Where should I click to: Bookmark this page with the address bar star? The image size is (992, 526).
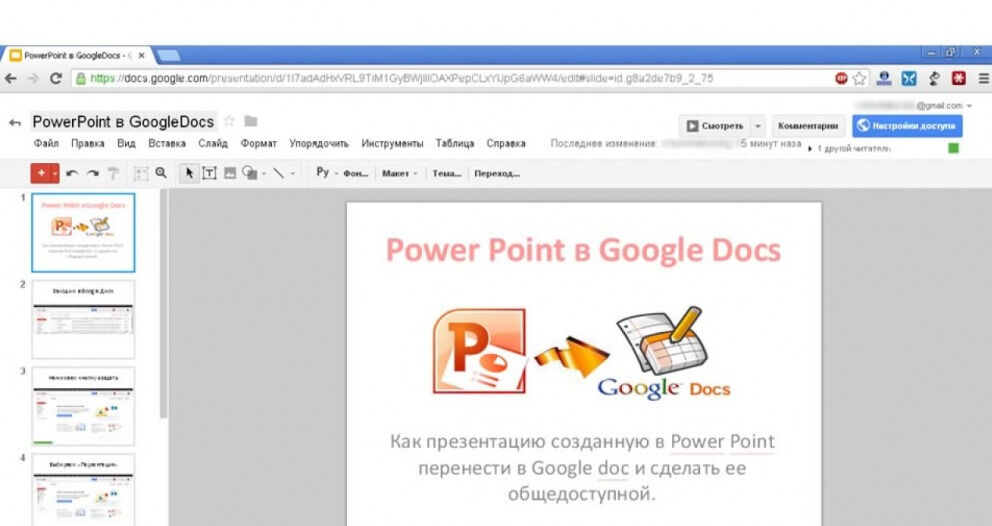pyautogui.click(x=859, y=78)
